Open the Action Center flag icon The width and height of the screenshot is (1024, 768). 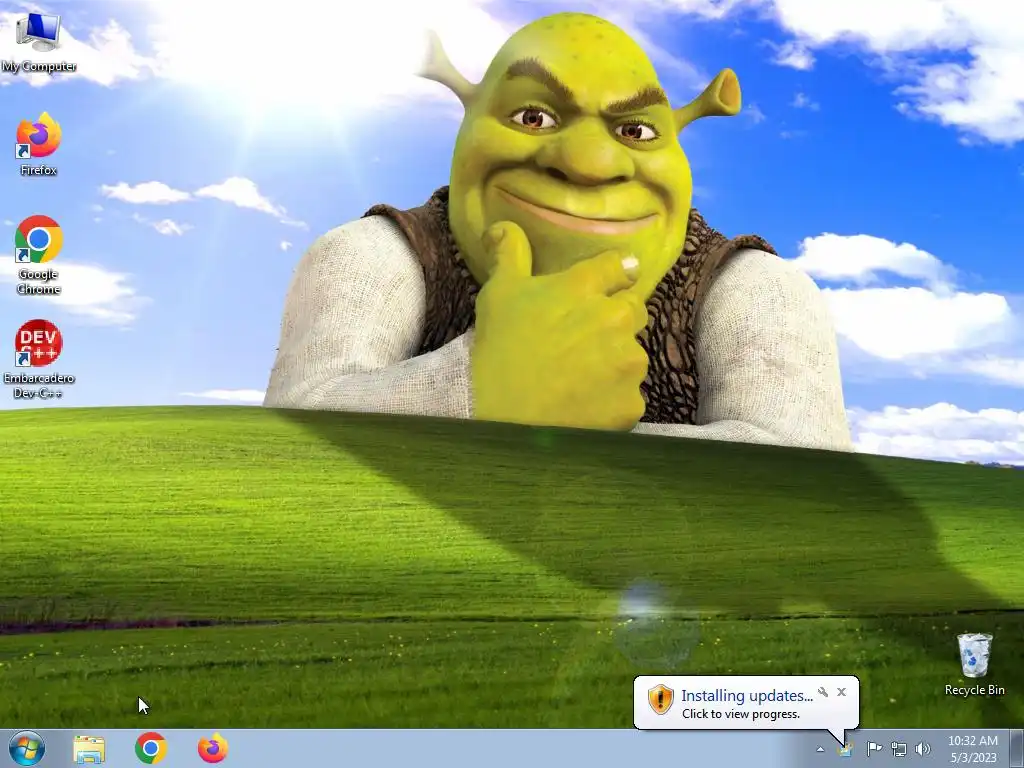coord(874,748)
